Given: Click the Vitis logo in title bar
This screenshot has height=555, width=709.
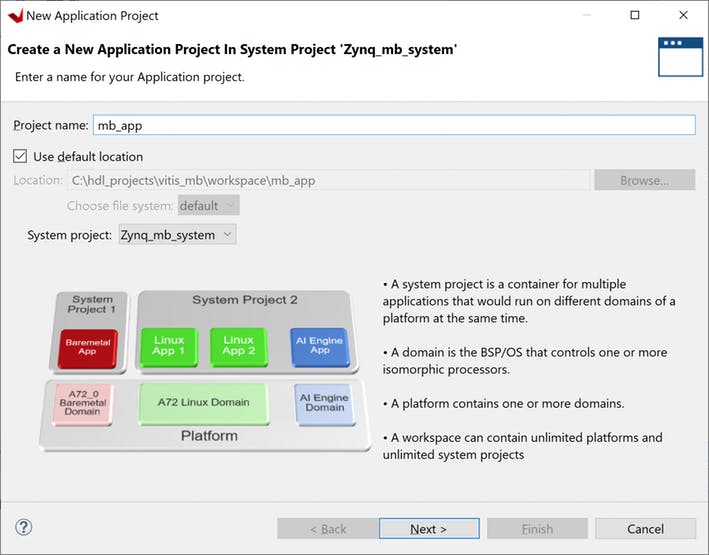Looking at the screenshot, I should click(14, 15).
